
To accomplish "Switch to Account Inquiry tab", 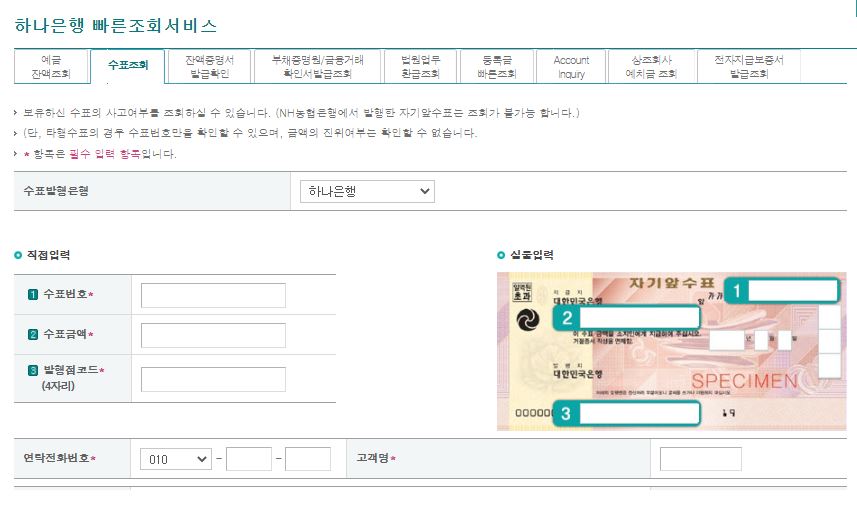I will (571, 67).
